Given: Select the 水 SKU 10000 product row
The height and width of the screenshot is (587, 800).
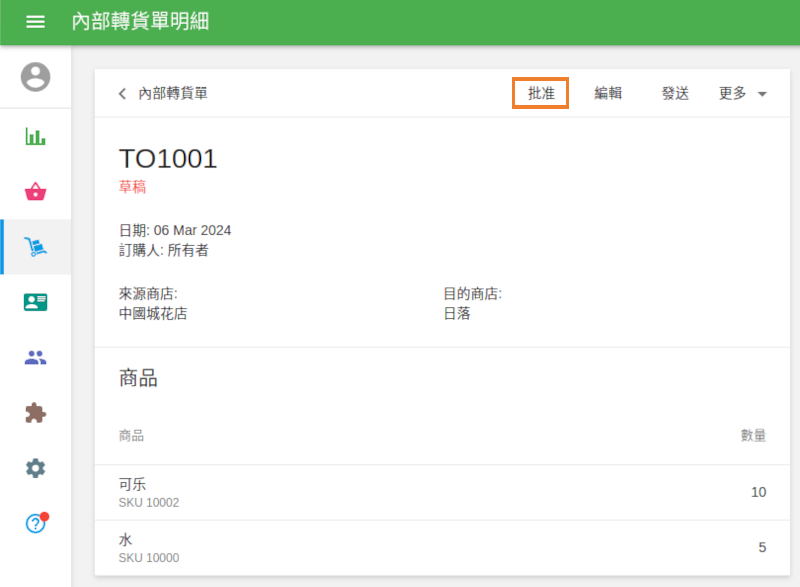Looking at the screenshot, I should point(442,547).
